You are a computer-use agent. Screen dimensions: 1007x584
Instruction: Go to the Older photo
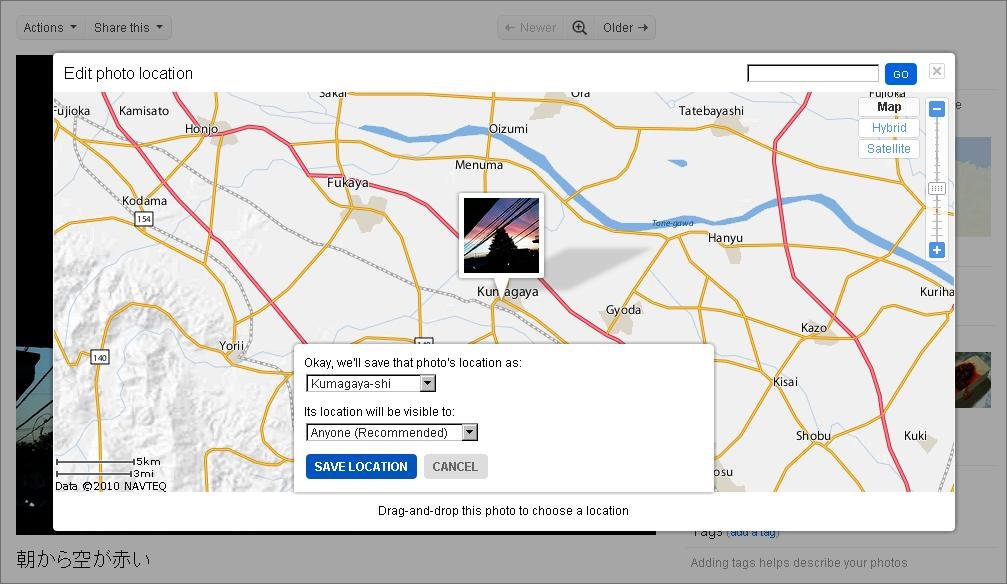click(x=625, y=28)
